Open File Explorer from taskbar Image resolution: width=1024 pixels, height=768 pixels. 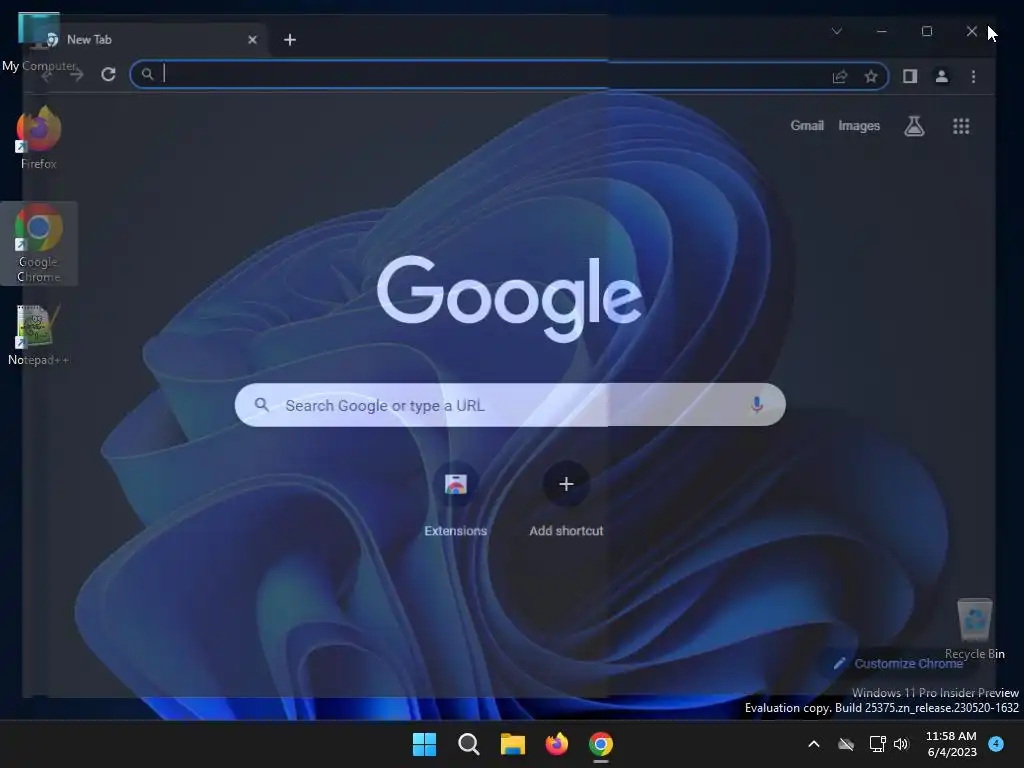[x=513, y=744]
